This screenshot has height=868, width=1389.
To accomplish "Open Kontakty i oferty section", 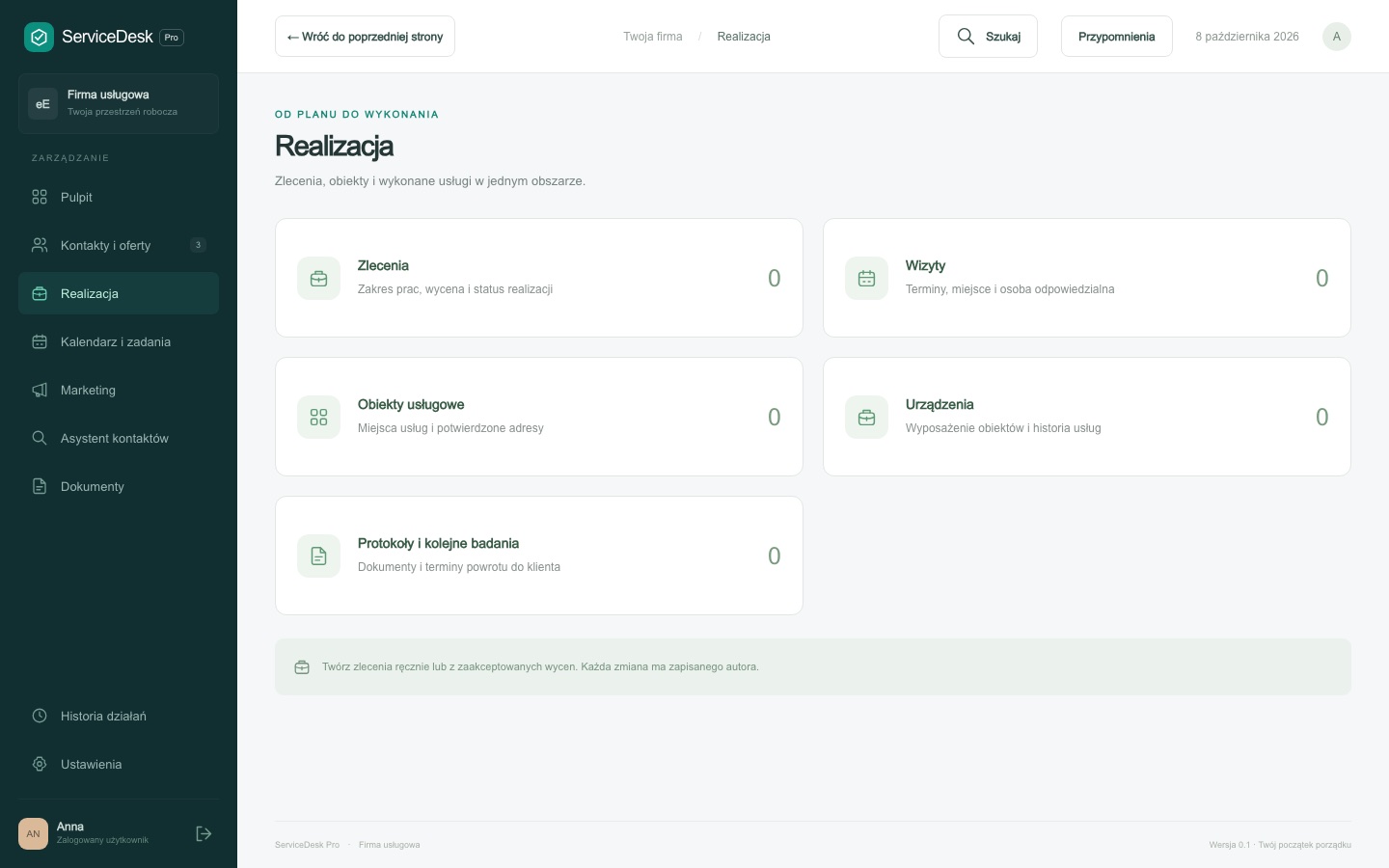I will 119,245.
